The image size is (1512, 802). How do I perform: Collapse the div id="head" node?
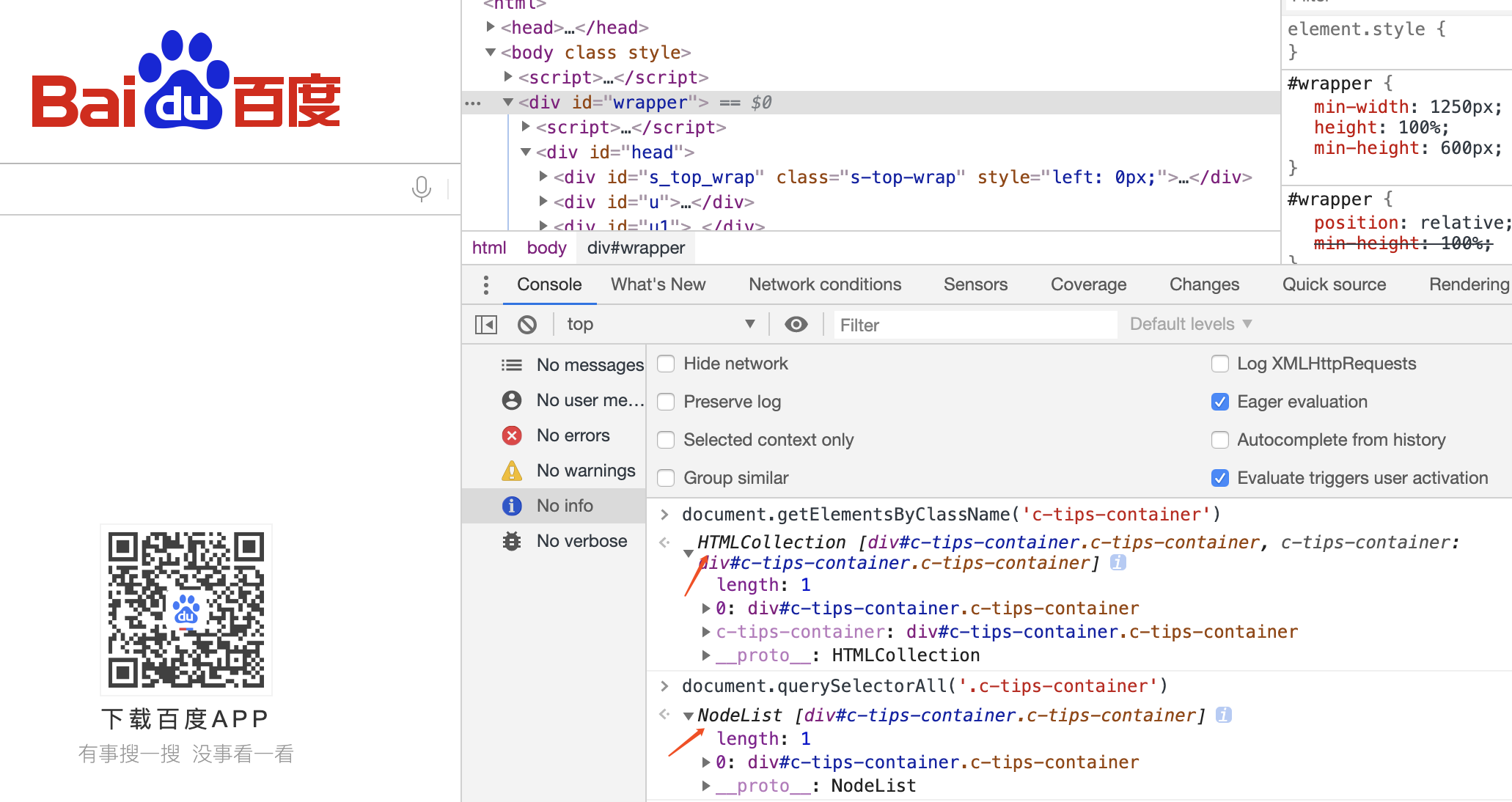pos(526,152)
